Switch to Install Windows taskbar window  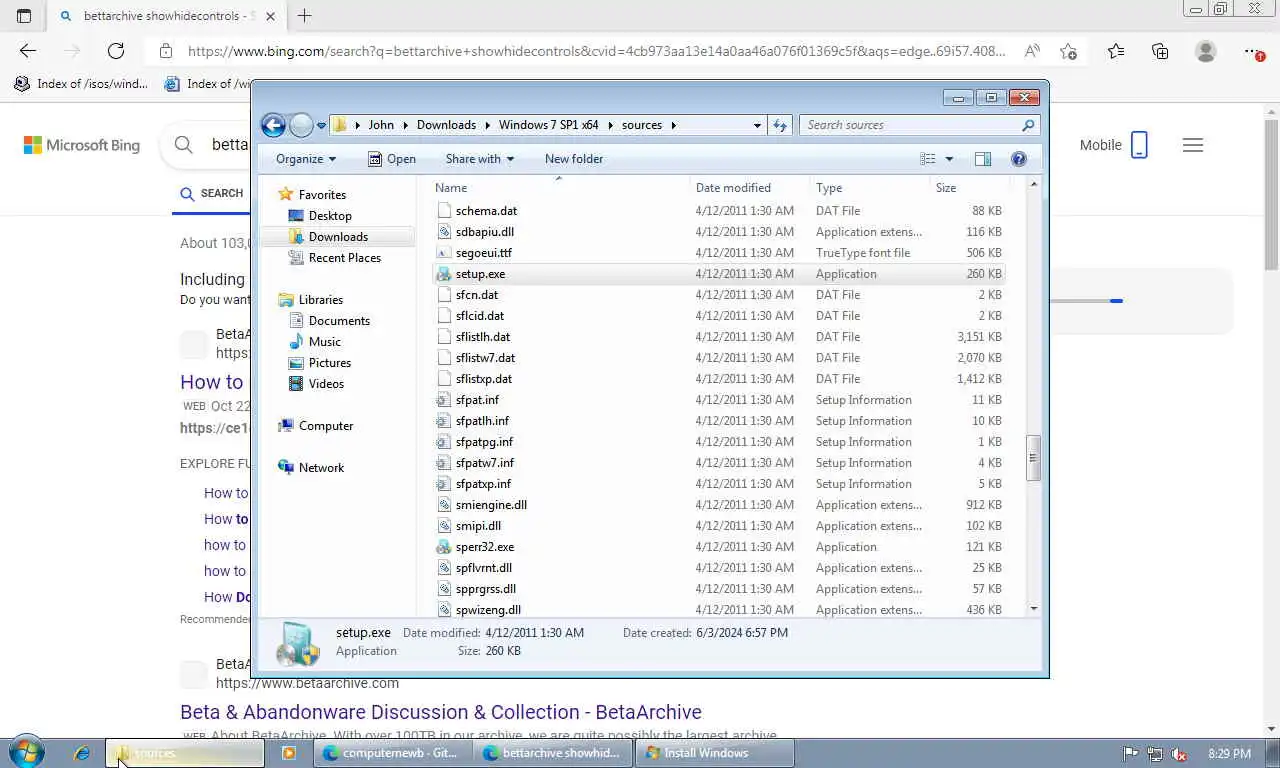(x=714, y=753)
